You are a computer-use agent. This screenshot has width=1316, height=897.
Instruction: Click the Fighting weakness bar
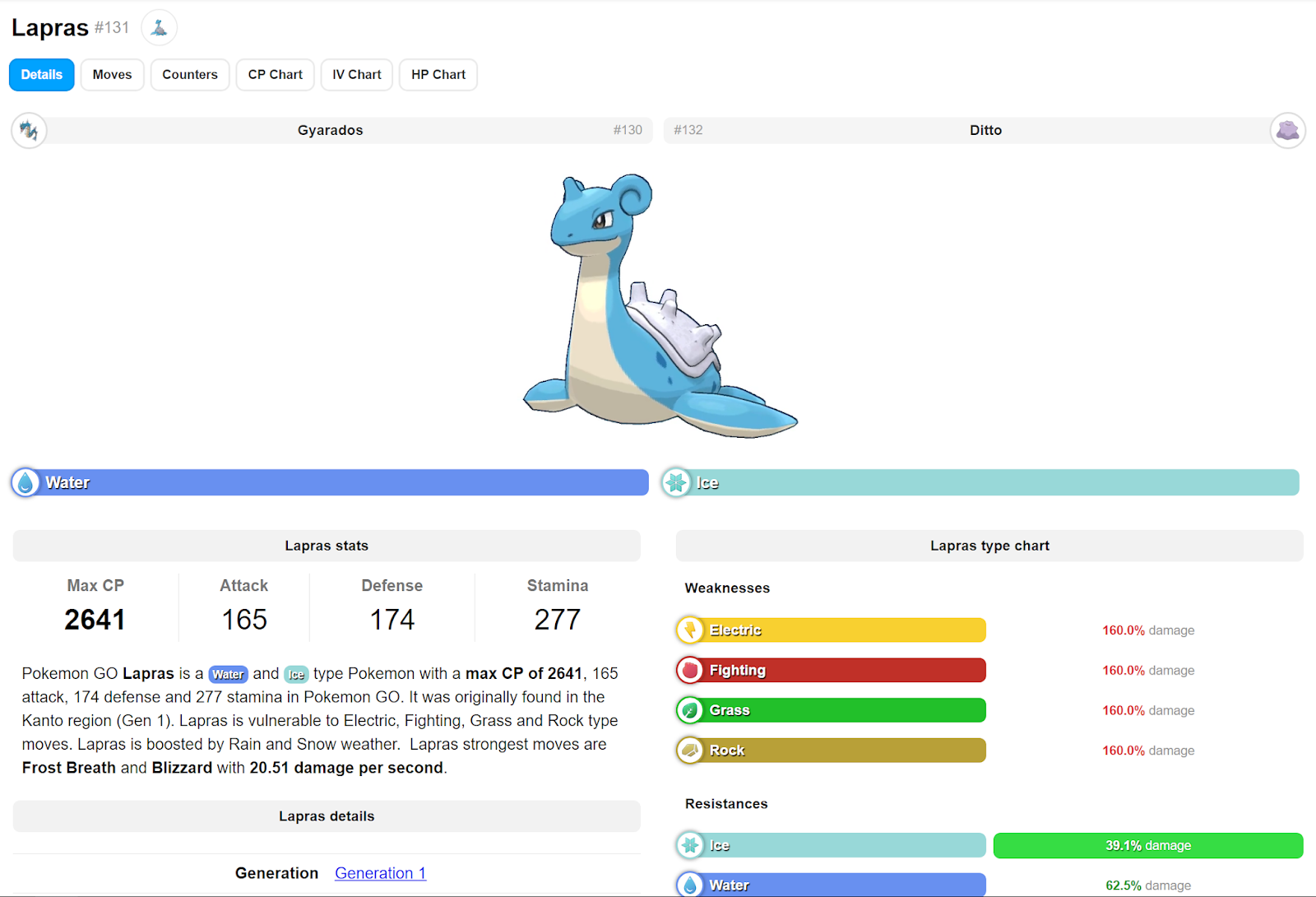click(832, 671)
